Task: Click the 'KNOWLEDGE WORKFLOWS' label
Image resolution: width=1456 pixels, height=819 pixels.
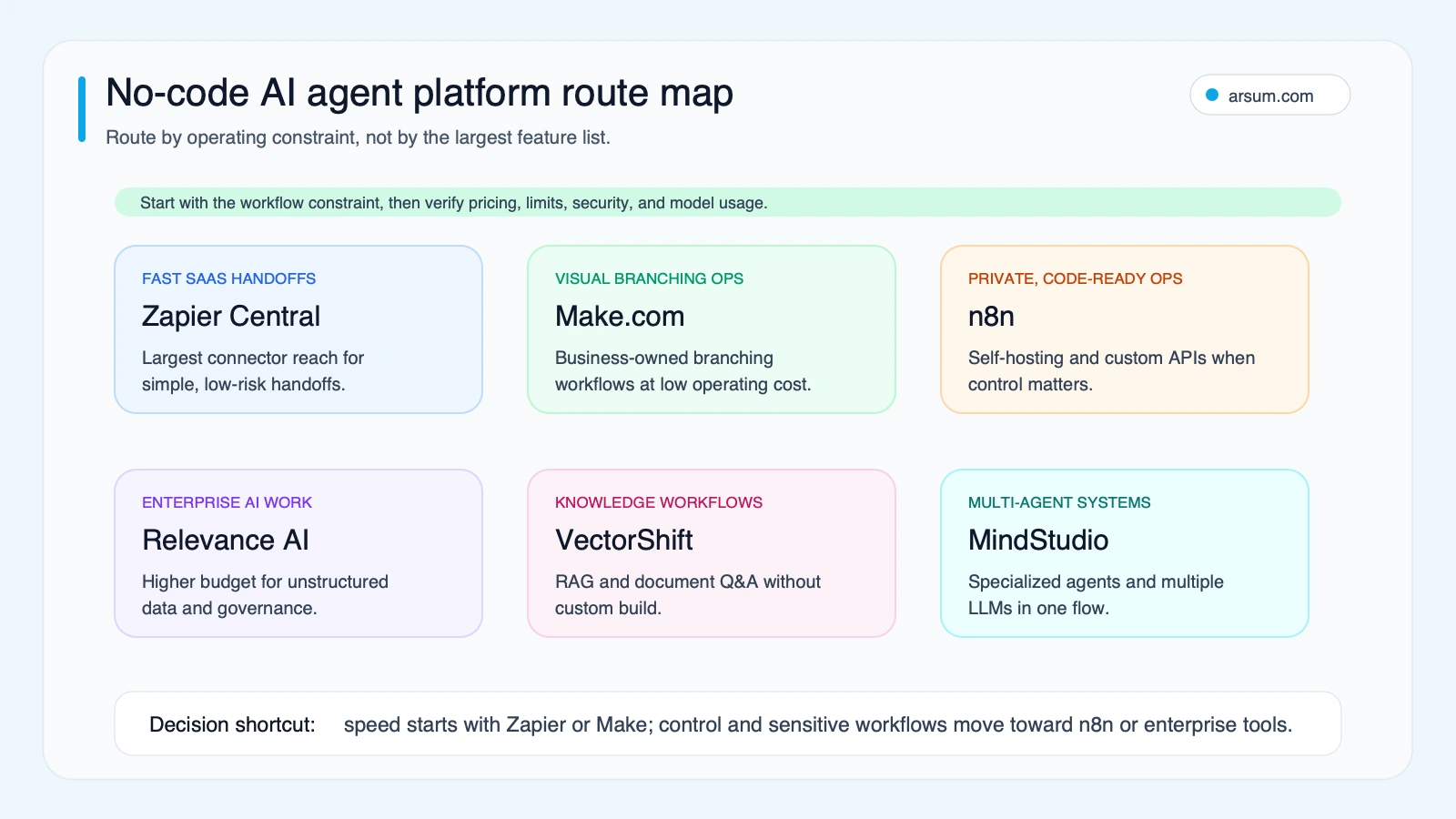Action: click(x=659, y=502)
